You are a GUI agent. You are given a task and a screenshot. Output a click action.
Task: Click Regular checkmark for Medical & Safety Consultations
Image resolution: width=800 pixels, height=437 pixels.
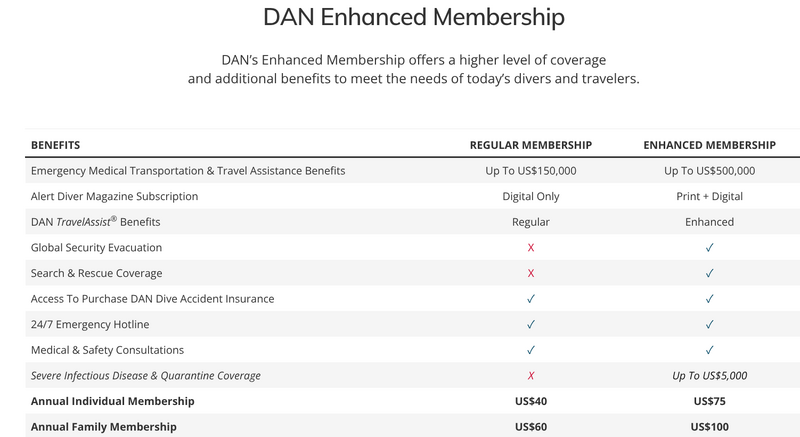tap(531, 350)
